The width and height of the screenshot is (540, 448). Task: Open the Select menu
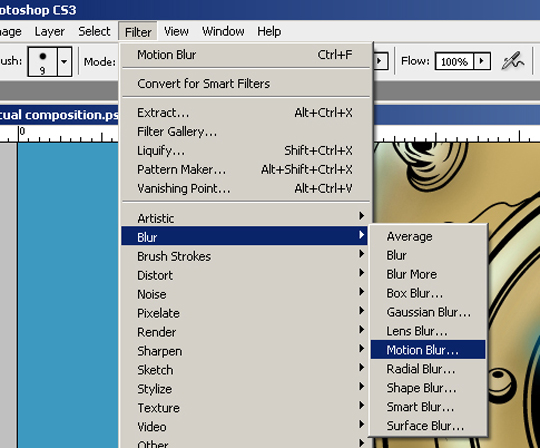click(x=94, y=32)
